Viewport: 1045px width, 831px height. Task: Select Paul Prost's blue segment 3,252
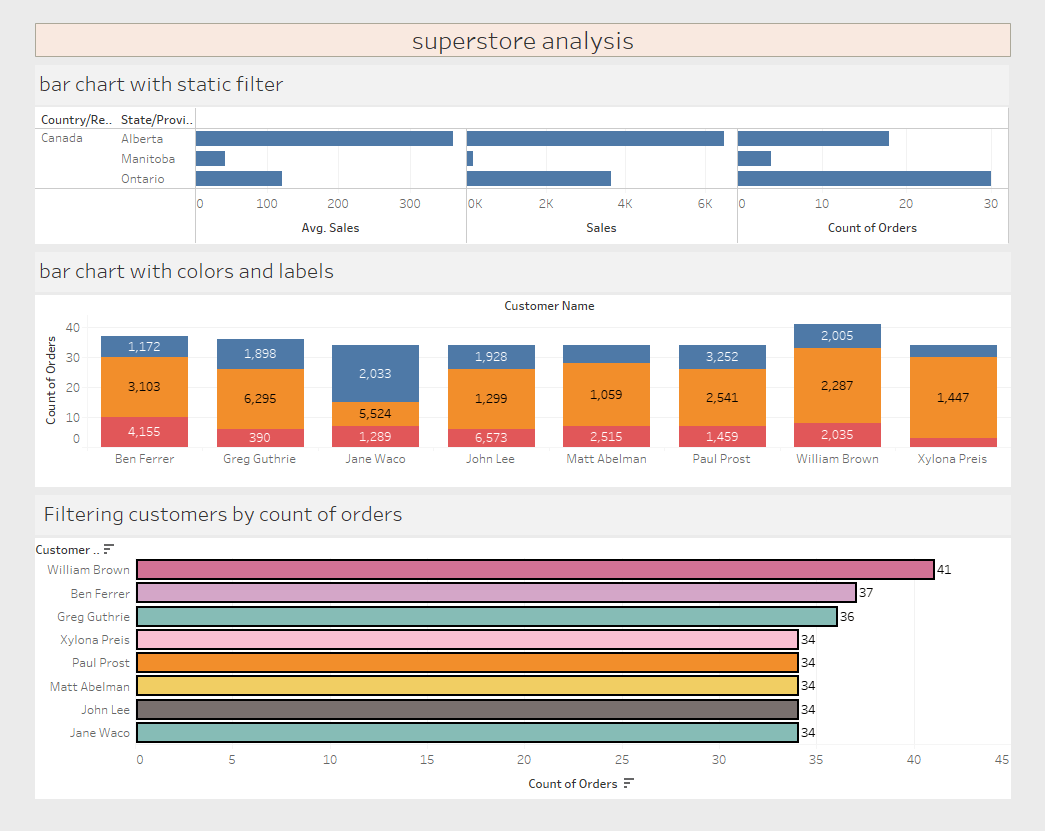pyautogui.click(x=722, y=357)
